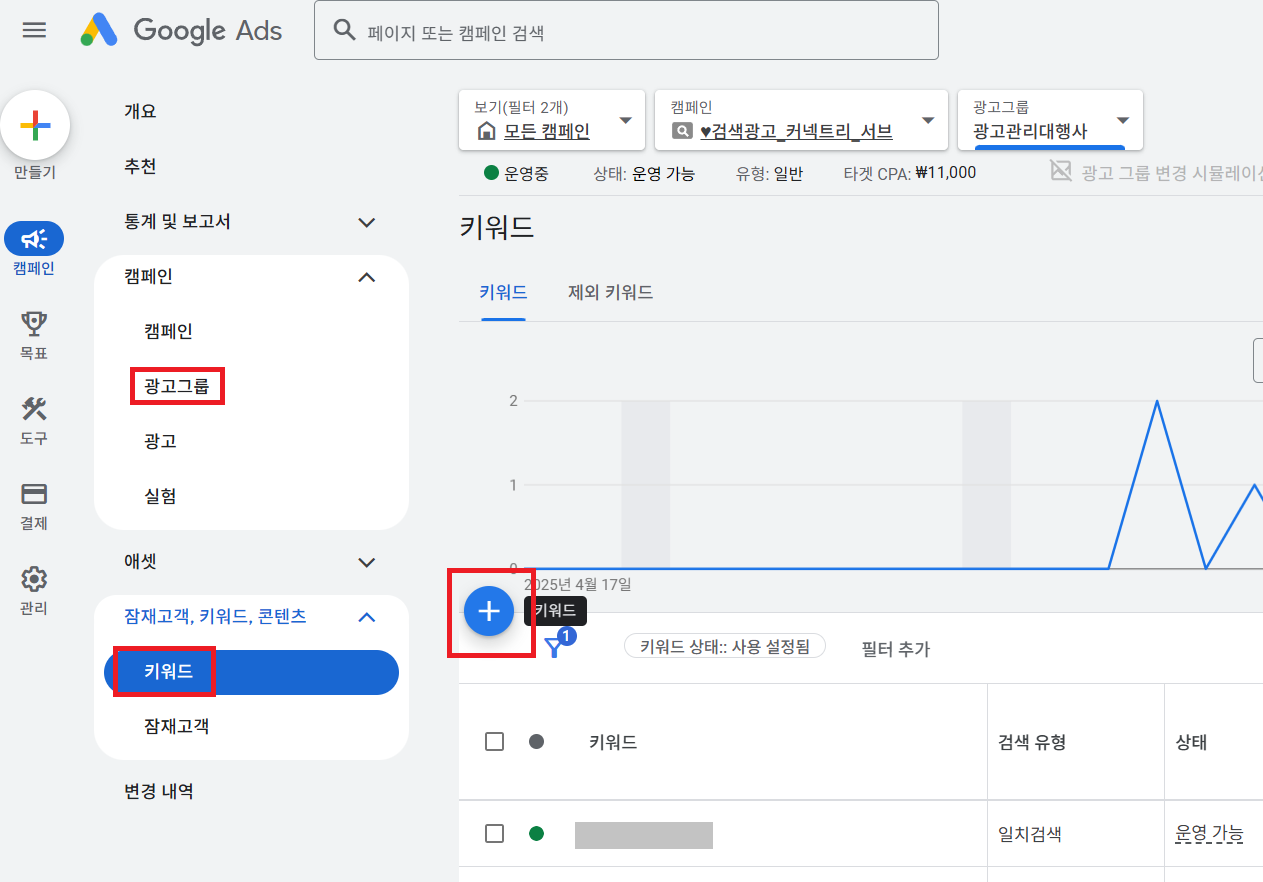Switch to the 키워드 tab

click(503, 293)
